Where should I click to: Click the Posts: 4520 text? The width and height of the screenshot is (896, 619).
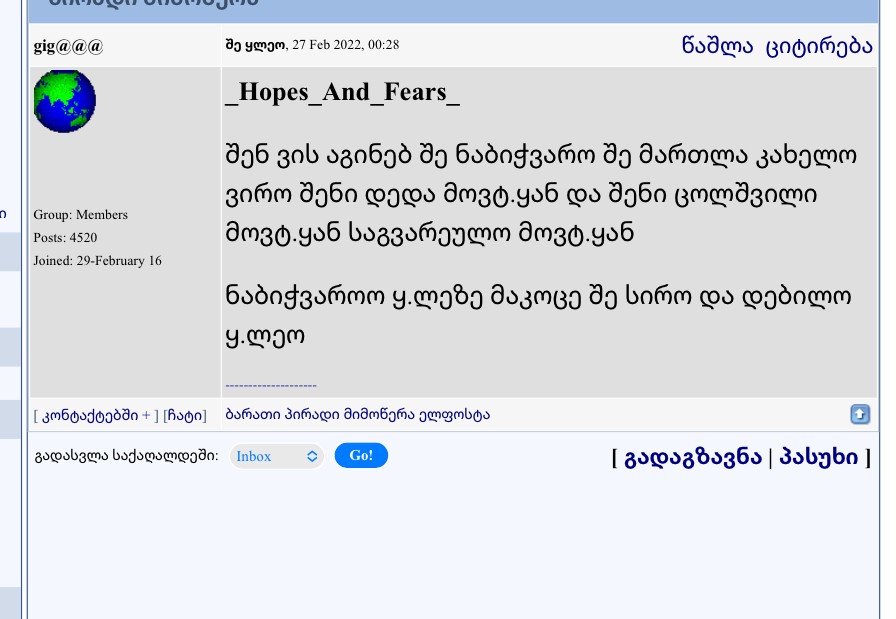(65, 238)
